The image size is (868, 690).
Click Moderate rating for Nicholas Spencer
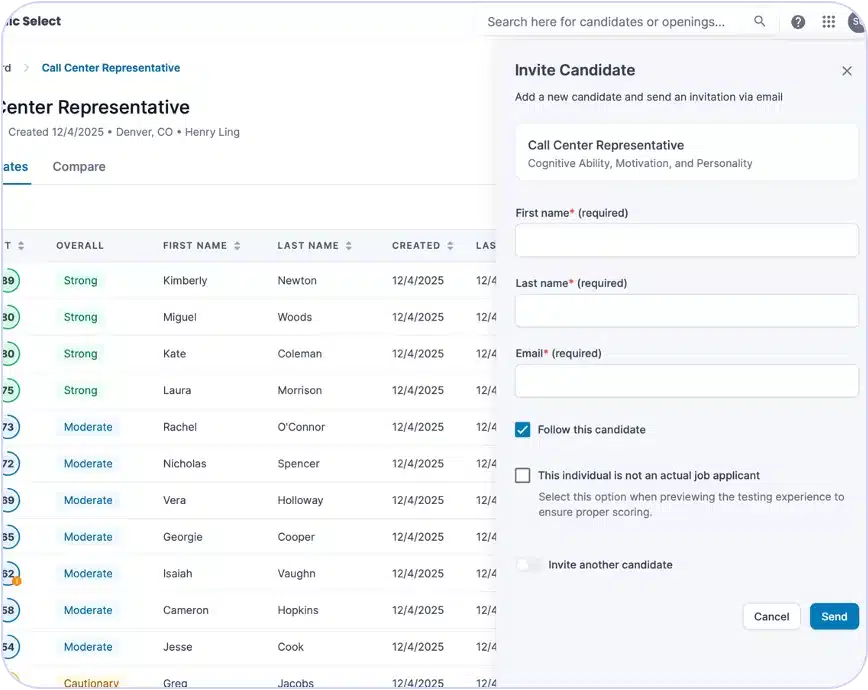[x=88, y=464]
